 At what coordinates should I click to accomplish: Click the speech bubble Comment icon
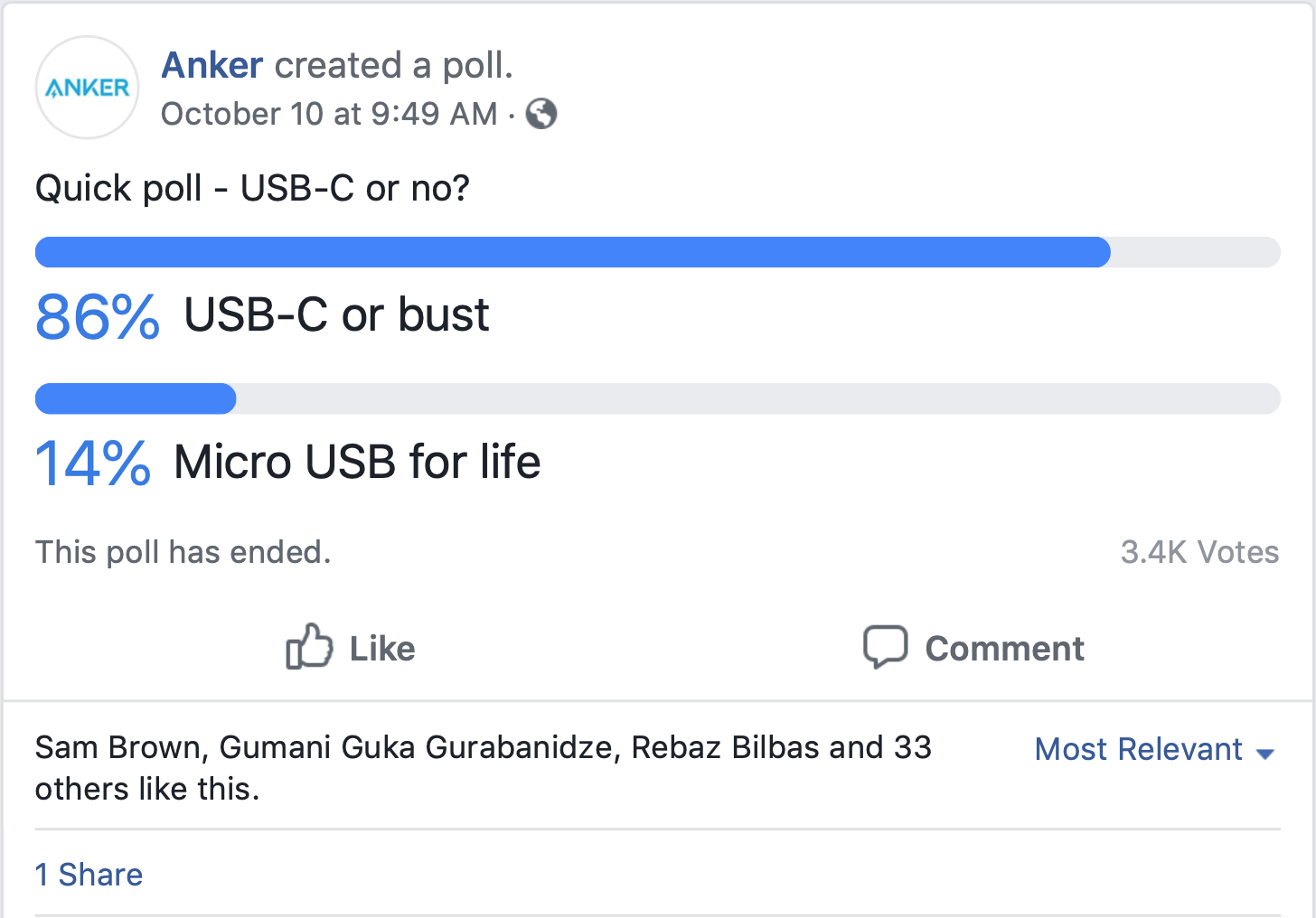tap(885, 647)
